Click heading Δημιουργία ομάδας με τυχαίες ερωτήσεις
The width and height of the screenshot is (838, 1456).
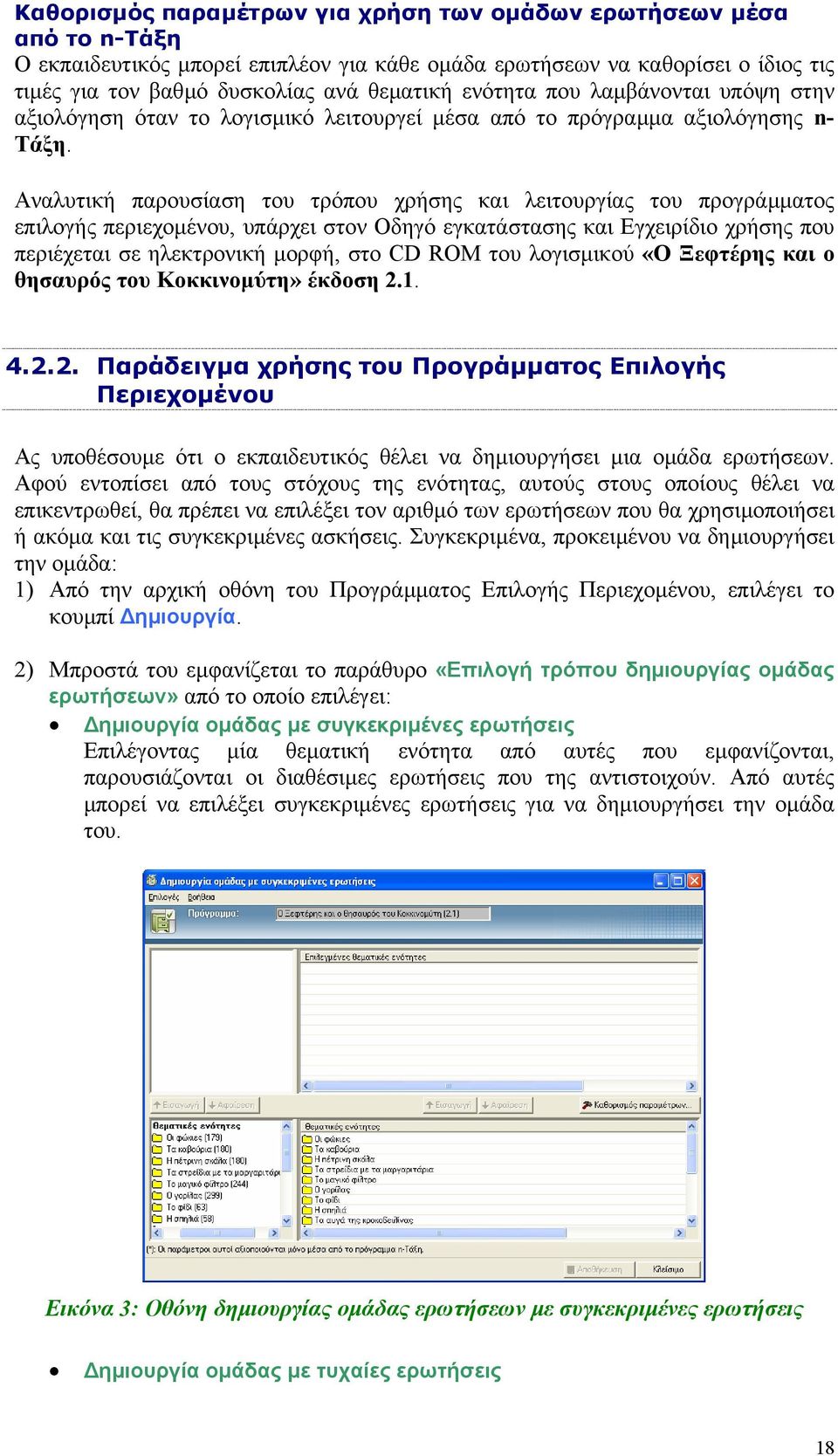tap(292, 1370)
